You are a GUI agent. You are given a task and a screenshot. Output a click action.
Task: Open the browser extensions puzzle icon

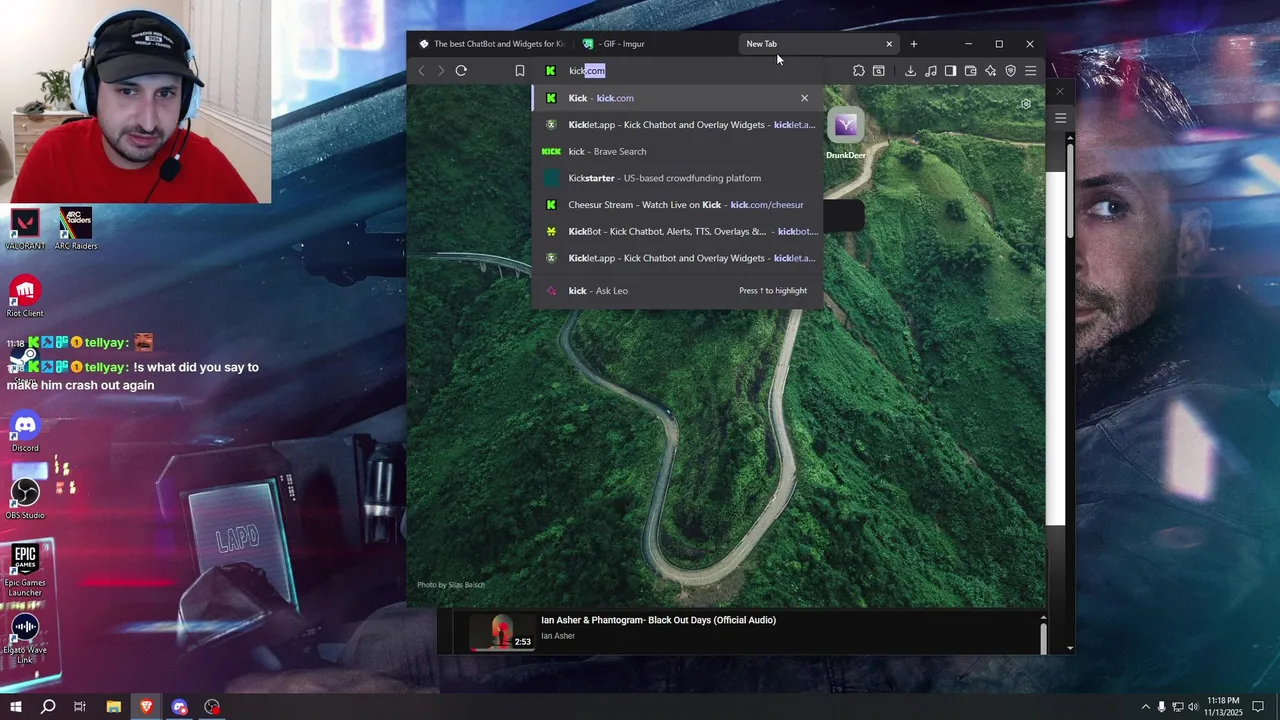click(x=859, y=71)
